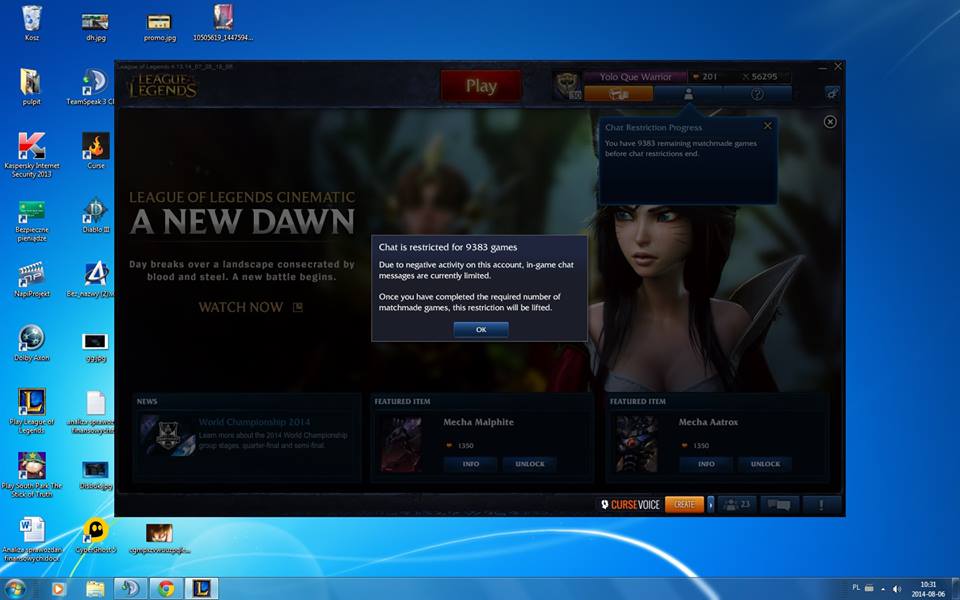Open the volume speaker tray icon

pyautogui.click(x=897, y=588)
